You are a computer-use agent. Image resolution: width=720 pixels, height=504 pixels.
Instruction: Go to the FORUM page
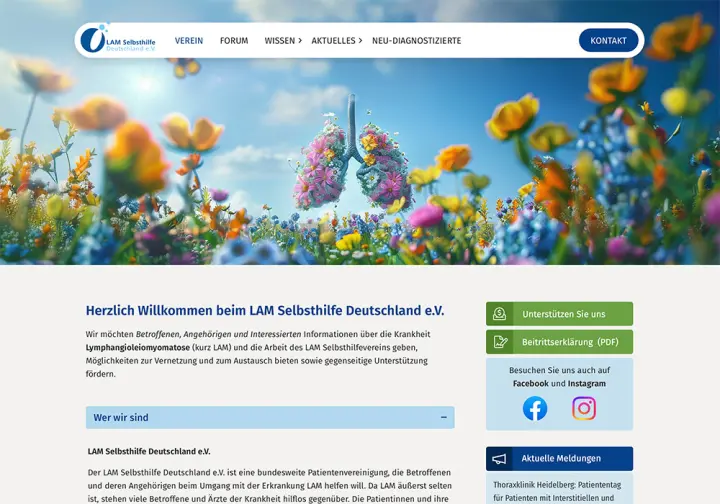[234, 40]
